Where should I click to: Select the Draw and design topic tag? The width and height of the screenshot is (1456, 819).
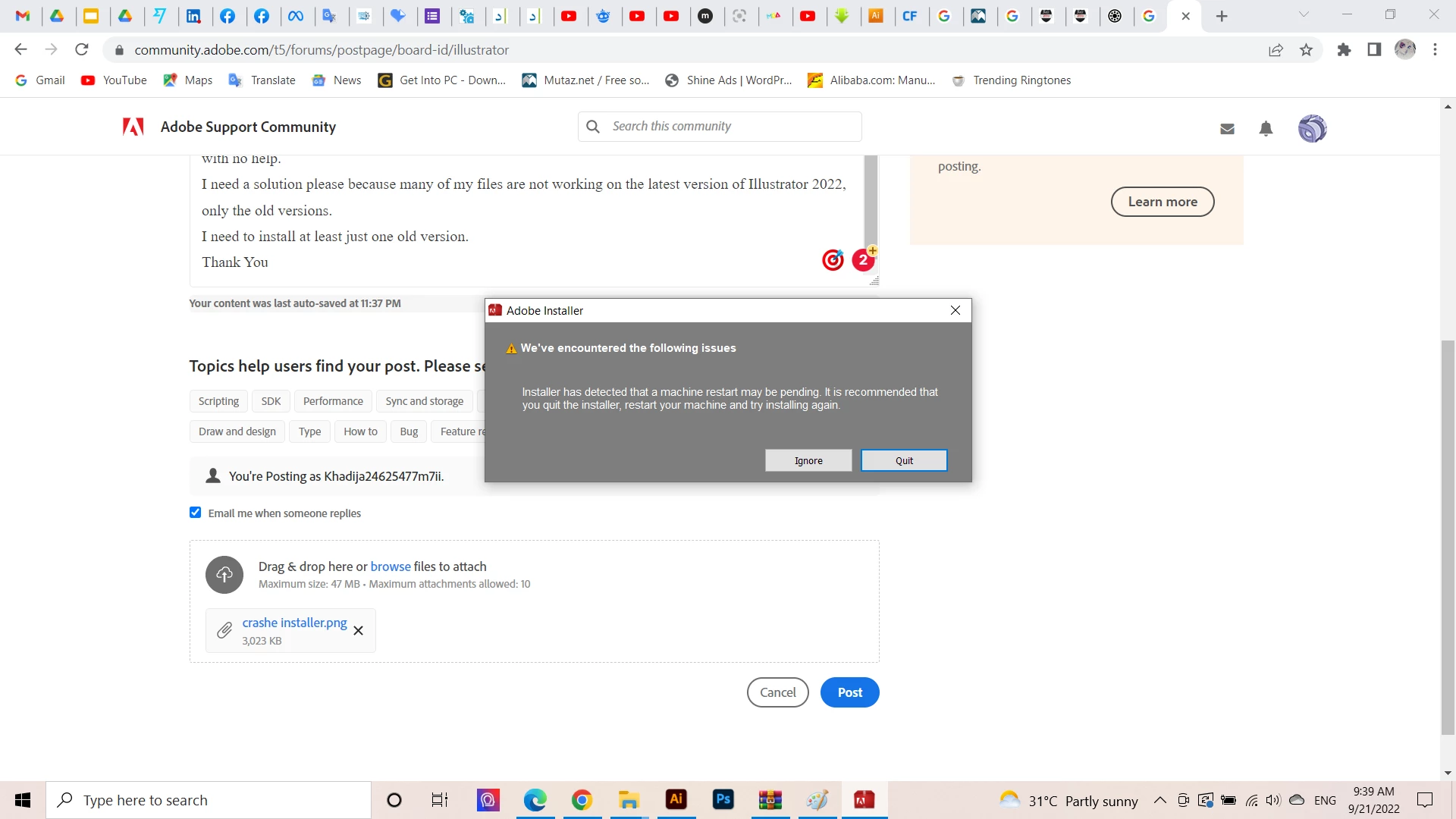237,431
